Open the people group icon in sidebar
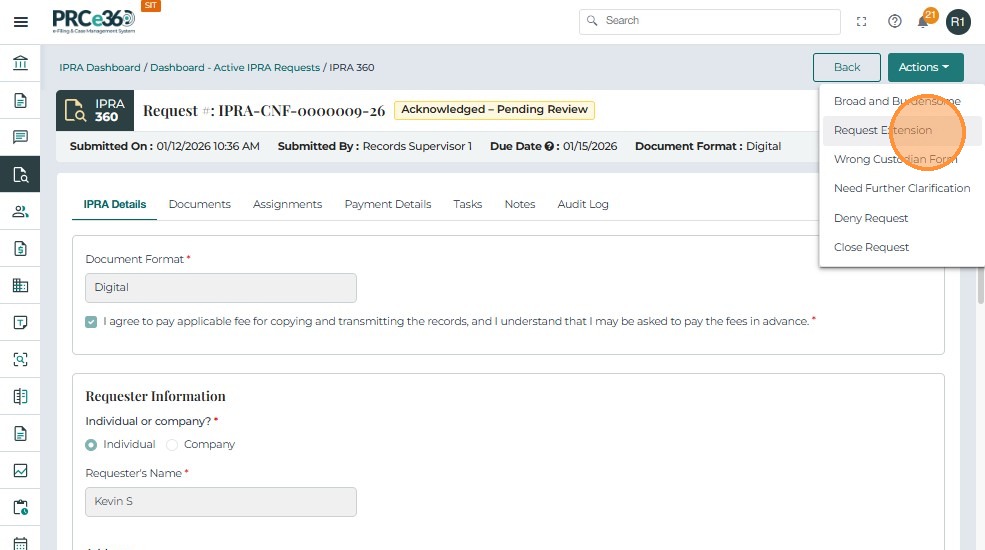The height and width of the screenshot is (550, 985). point(20,212)
